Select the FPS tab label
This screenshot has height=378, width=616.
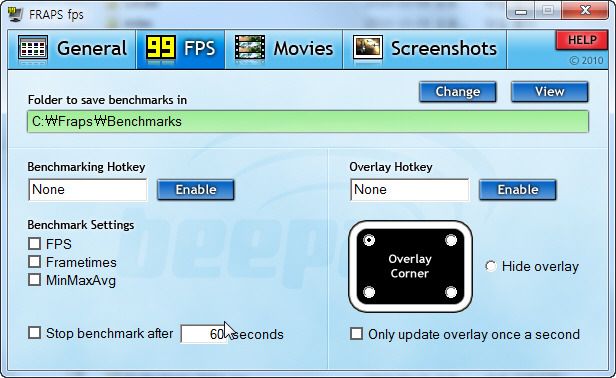point(200,49)
